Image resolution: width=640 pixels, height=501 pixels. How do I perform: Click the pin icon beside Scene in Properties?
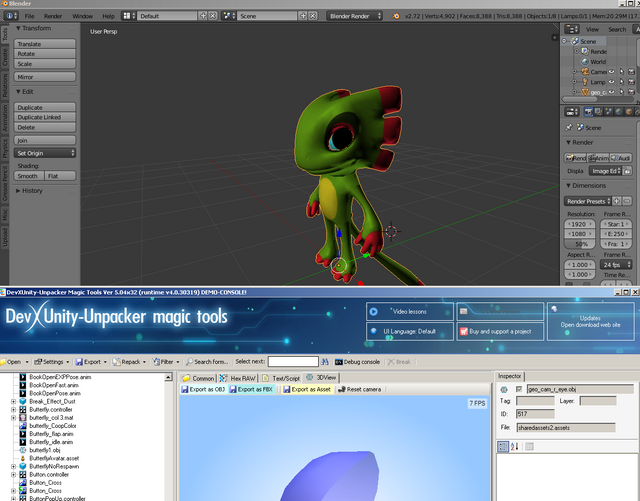click(569, 128)
